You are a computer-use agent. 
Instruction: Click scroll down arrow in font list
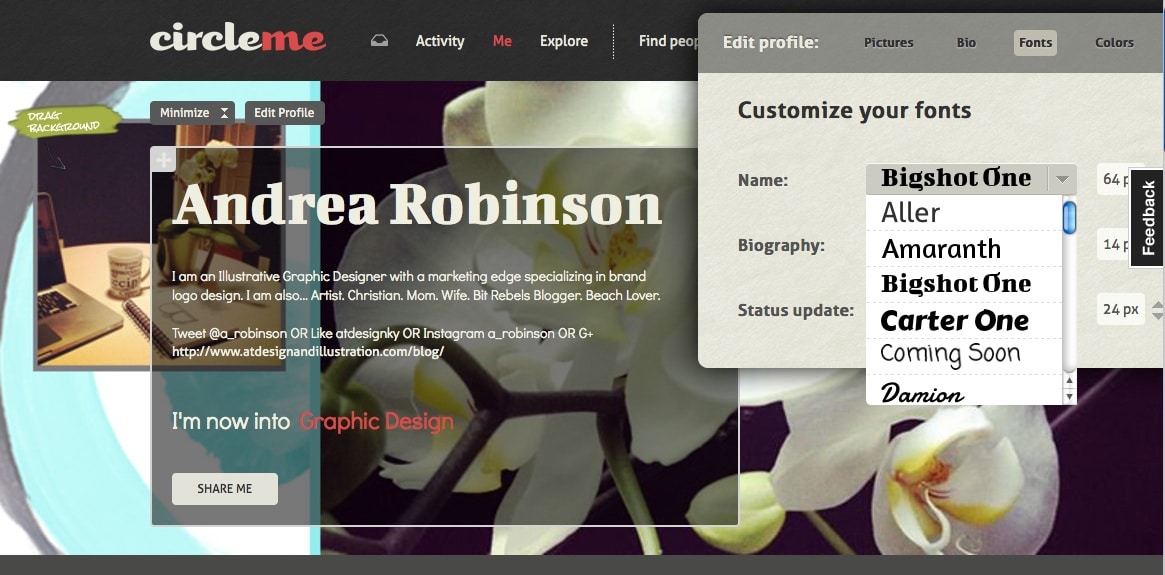click(1069, 397)
